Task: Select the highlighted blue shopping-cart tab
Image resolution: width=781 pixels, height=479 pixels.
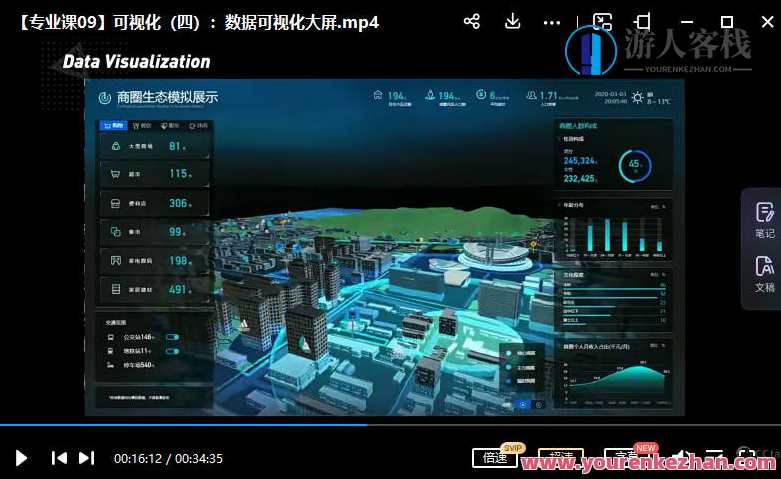Action: [x=113, y=125]
